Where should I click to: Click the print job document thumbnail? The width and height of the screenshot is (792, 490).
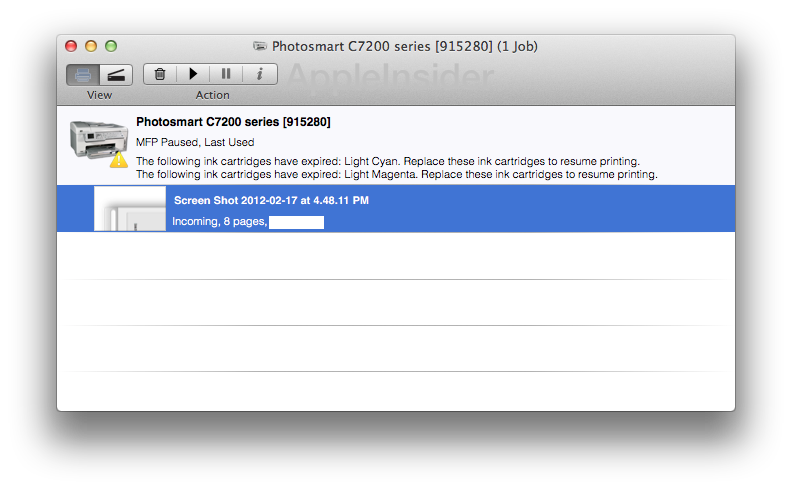point(130,210)
